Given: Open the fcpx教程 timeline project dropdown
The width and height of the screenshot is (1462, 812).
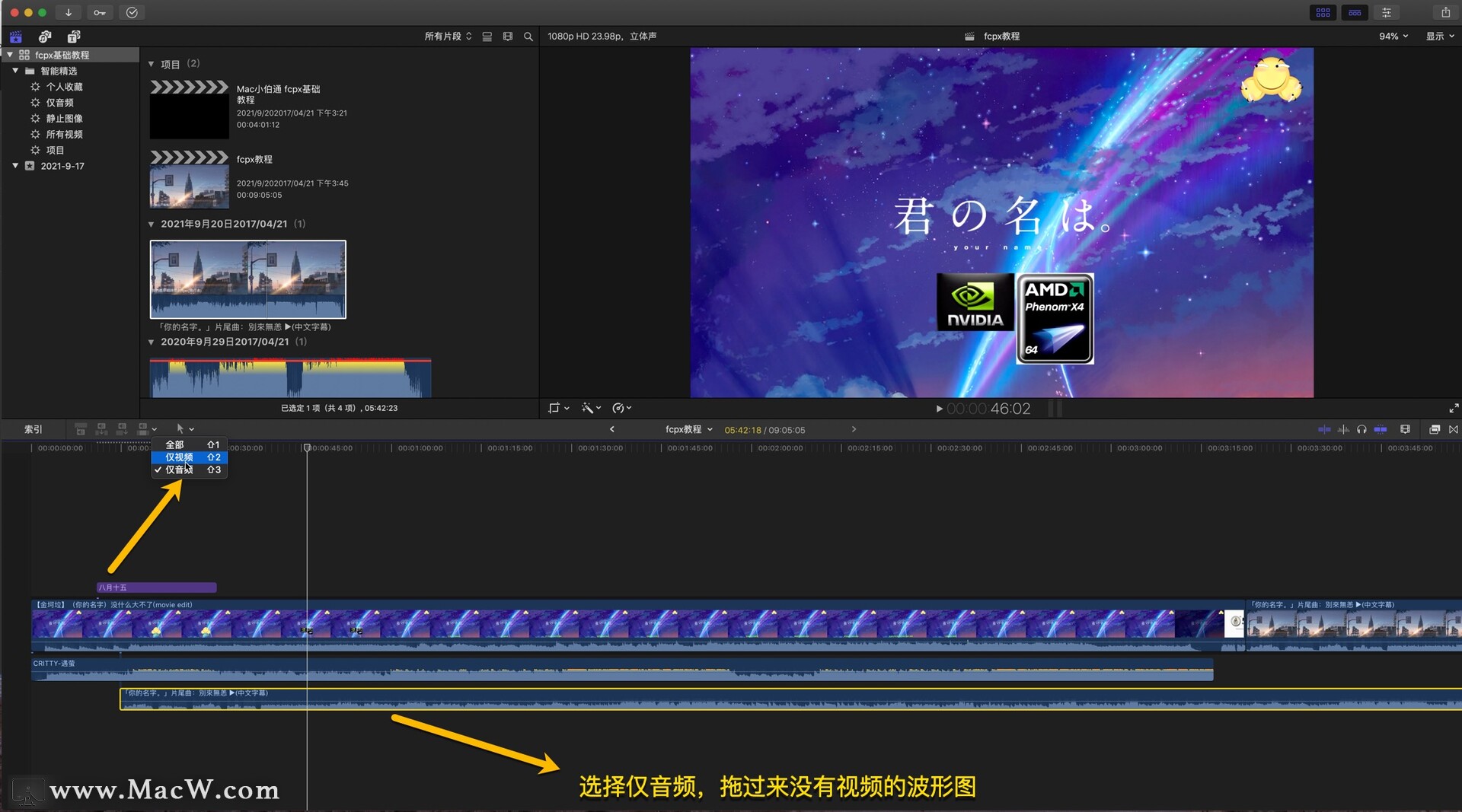Looking at the screenshot, I should click(x=689, y=430).
